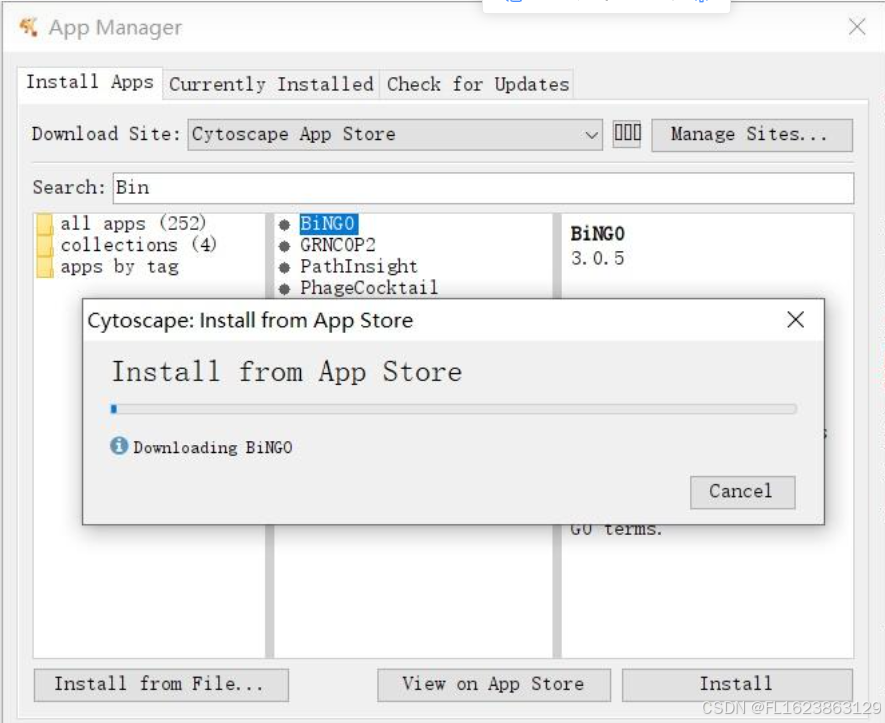Cancel the BiNGO download

742,492
